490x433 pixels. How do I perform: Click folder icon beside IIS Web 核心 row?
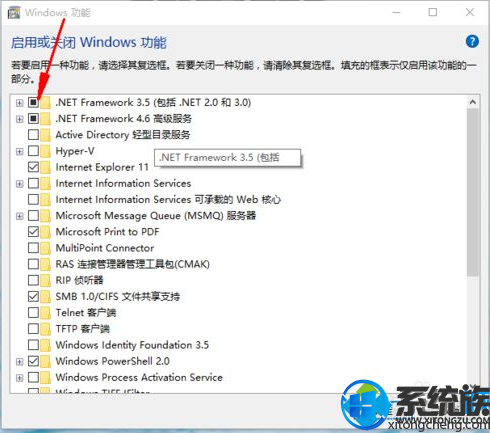[46, 199]
